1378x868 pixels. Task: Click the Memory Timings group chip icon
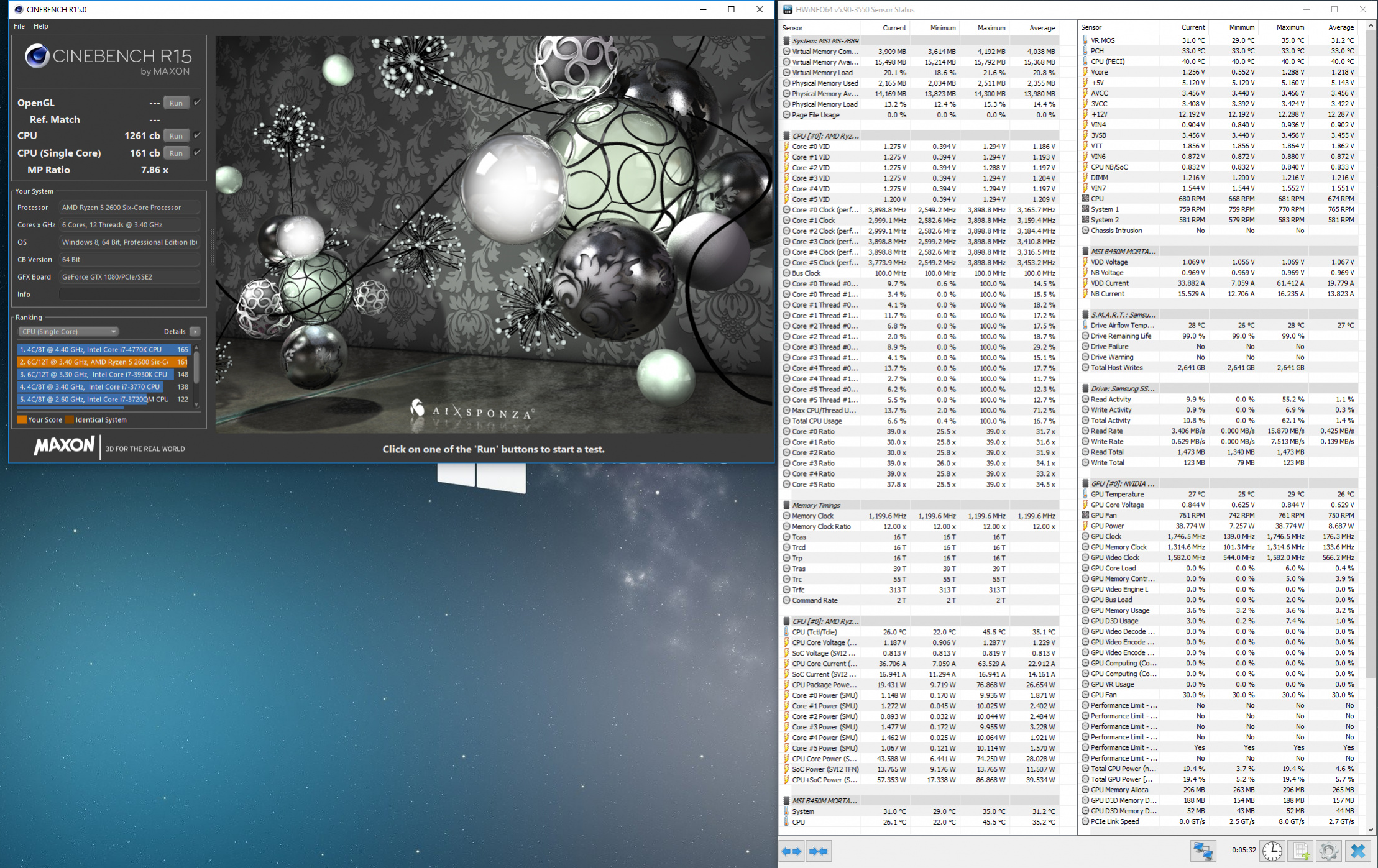[786, 505]
